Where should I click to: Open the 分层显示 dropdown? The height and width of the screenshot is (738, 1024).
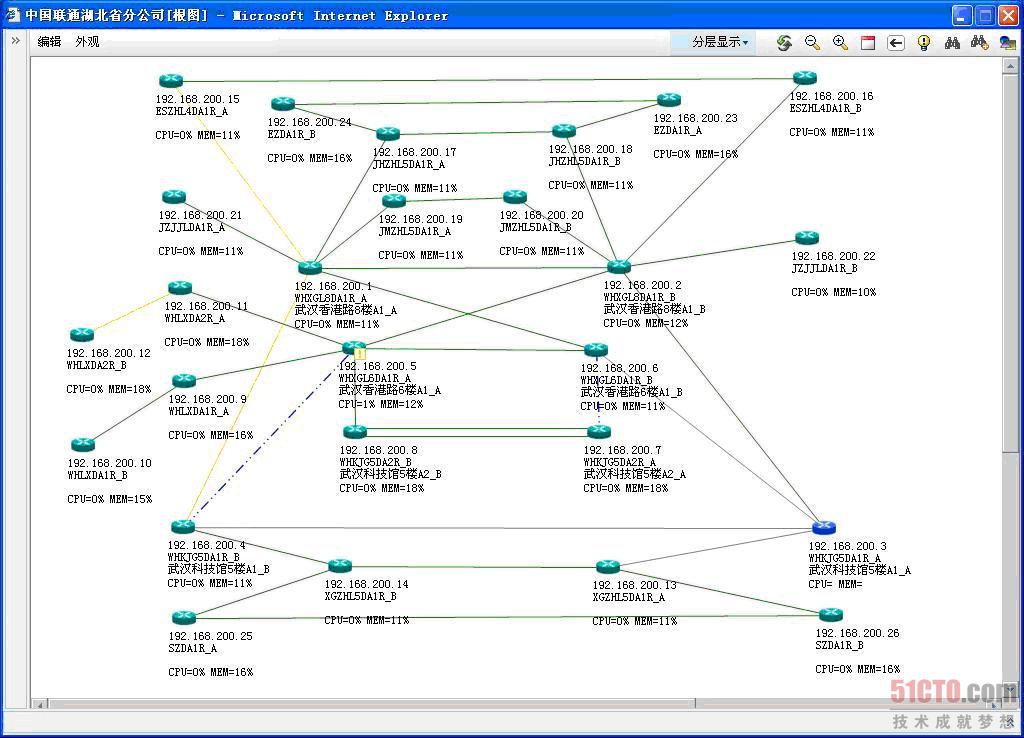click(720, 42)
